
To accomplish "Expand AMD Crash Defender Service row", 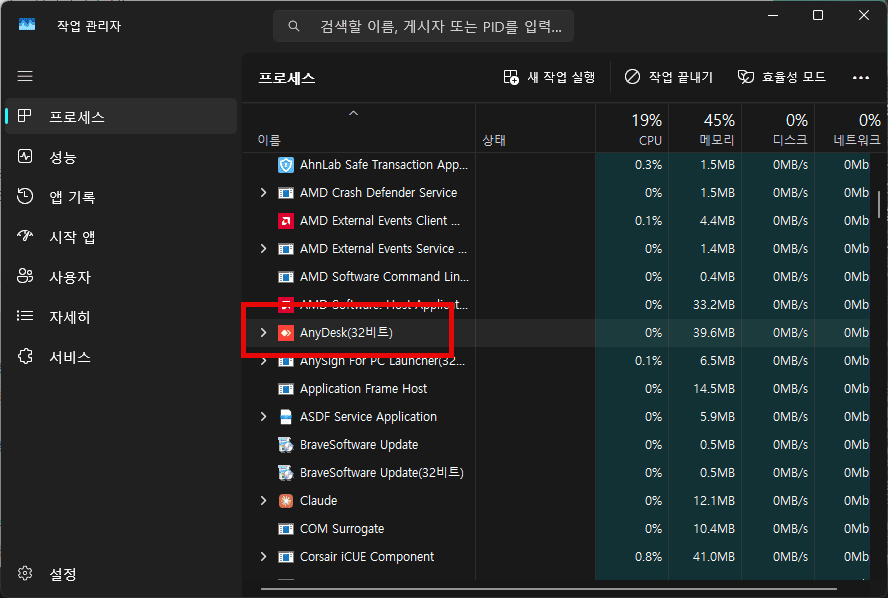I will click(x=263, y=193).
